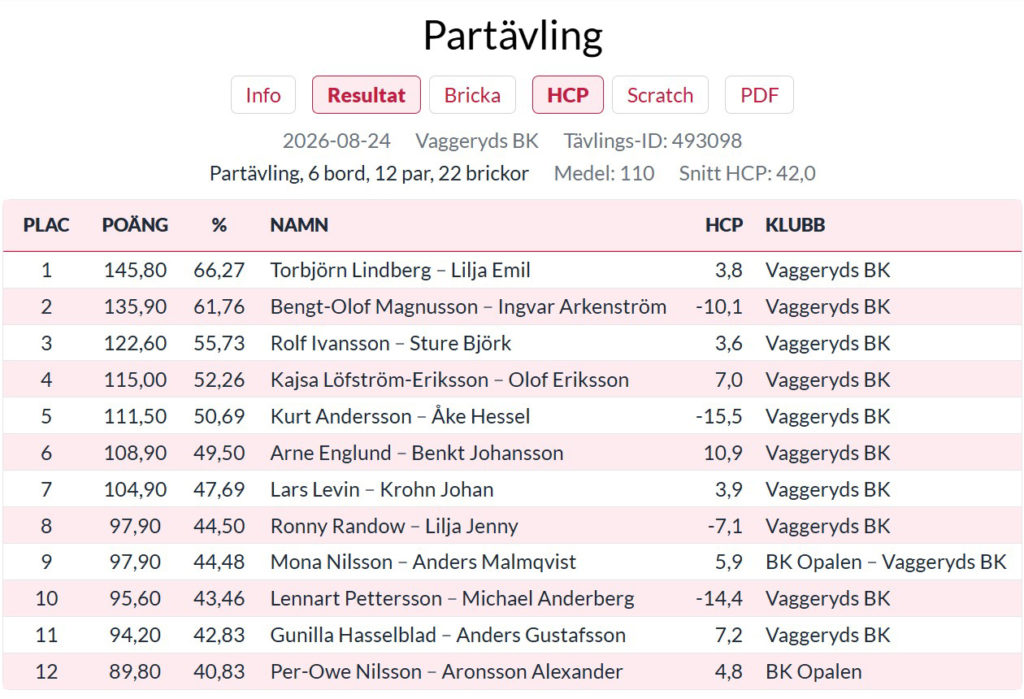This screenshot has width=1024, height=699.
Task: Select Bengt-Olof Magnusson – Ingvar Arkenström pair
Action: click(512, 306)
